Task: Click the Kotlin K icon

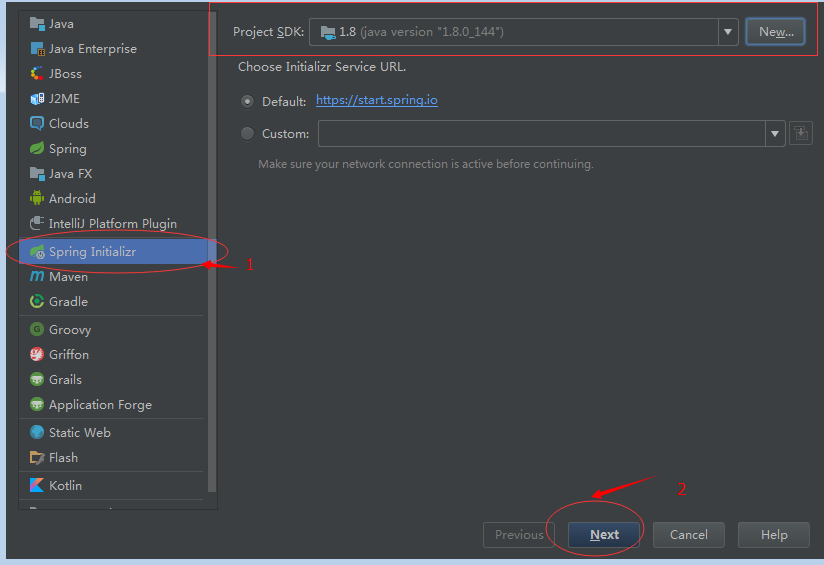Action: (37, 485)
